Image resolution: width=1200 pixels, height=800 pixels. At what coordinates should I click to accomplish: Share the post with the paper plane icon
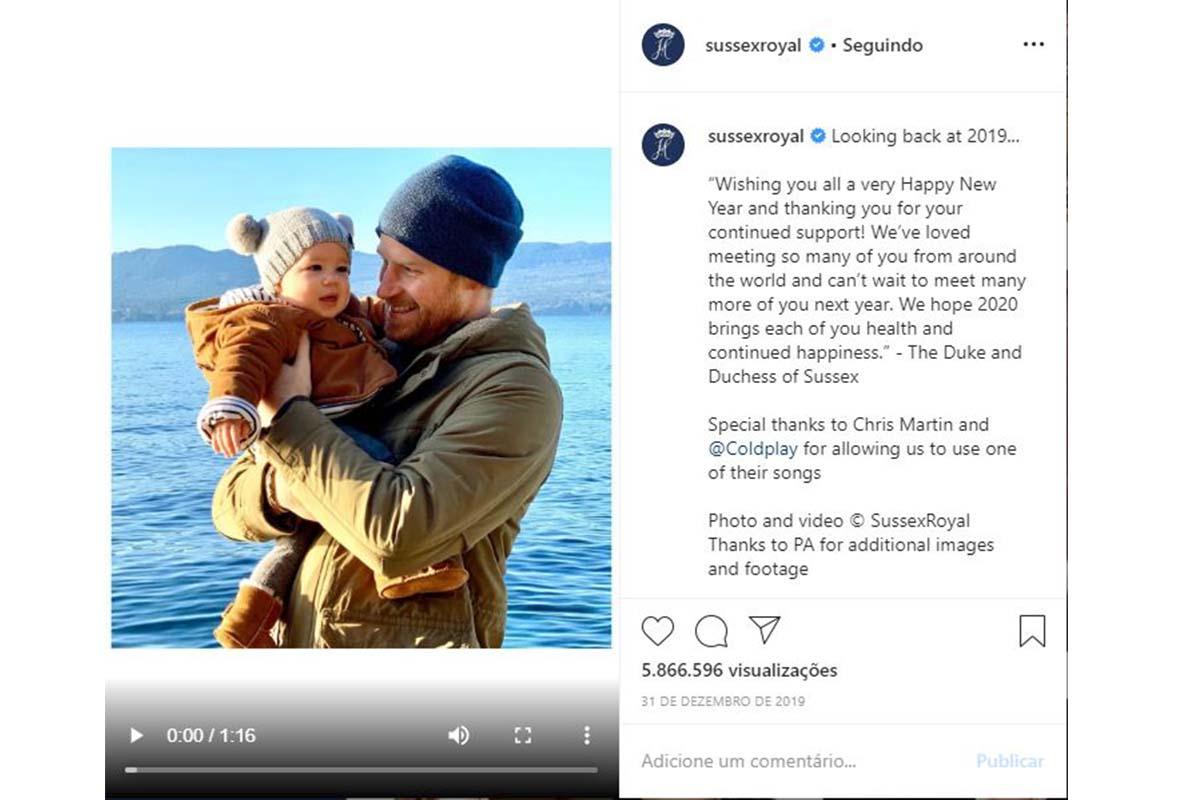point(764,630)
